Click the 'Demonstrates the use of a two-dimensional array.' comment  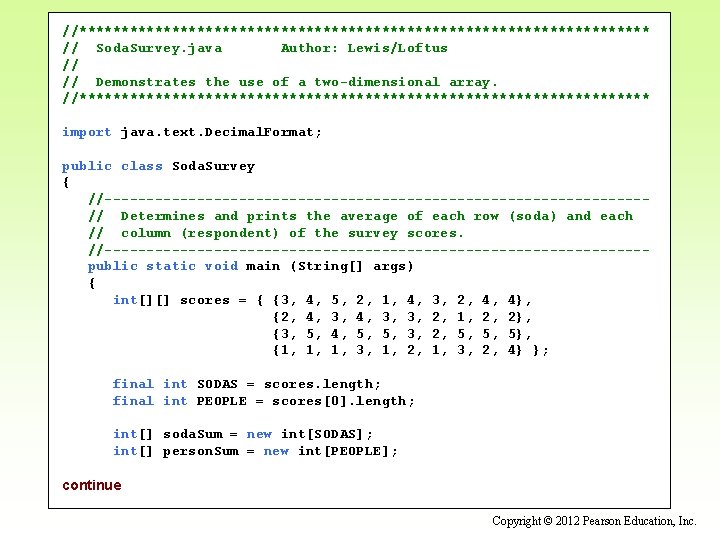coord(296,82)
